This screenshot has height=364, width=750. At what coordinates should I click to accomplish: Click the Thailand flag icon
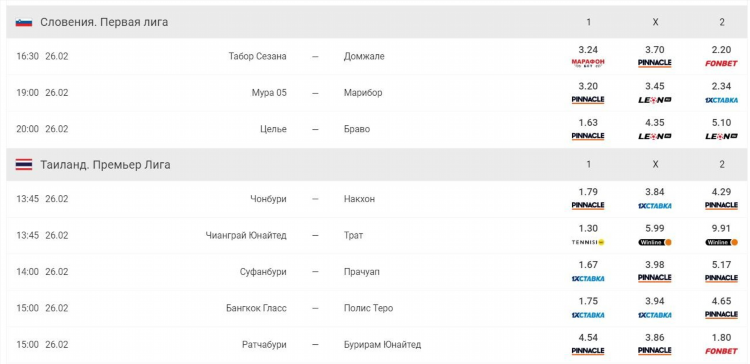[x=24, y=165]
